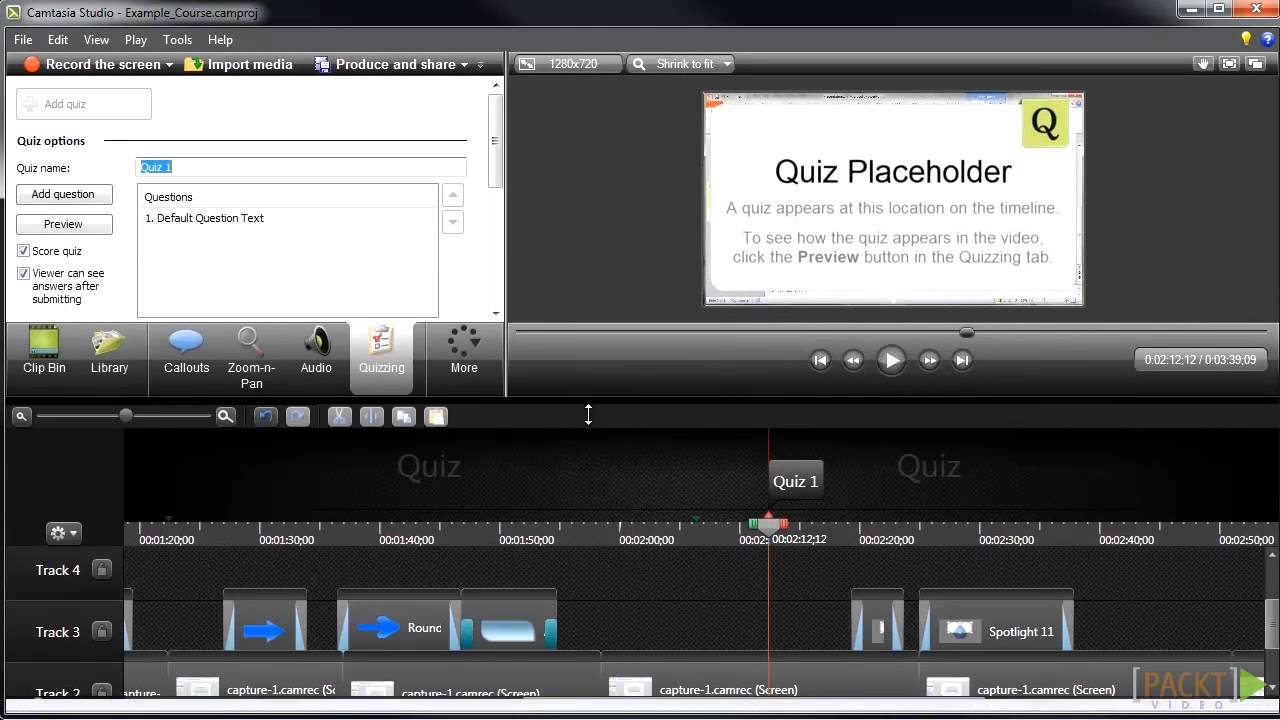Click the timeline zoom in magnifier
The width and height of the screenshot is (1280, 720).
click(x=226, y=416)
